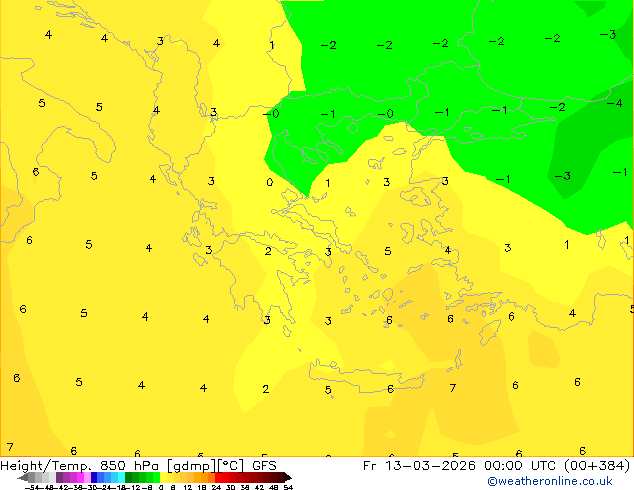Click the "[°C]" unit label
The height and width of the screenshot is (490, 634).
[x=231, y=466]
